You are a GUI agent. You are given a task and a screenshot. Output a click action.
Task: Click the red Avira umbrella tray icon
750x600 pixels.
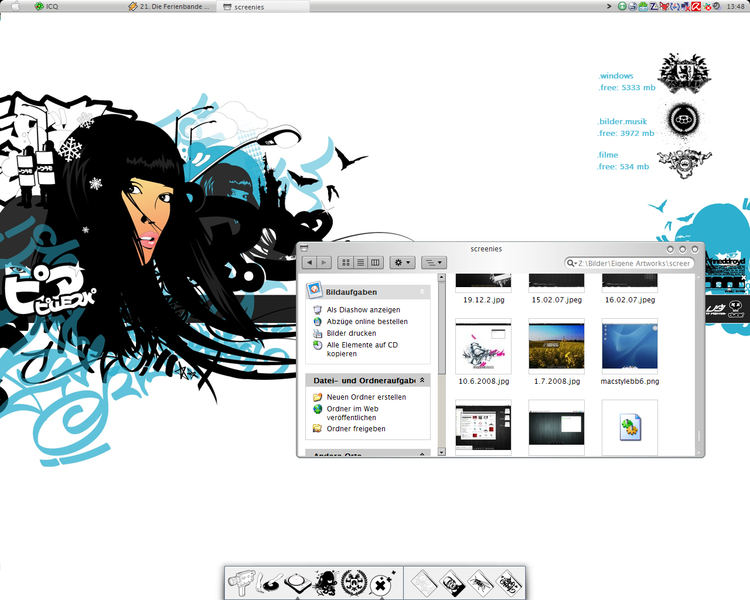pyautogui.click(x=696, y=6)
